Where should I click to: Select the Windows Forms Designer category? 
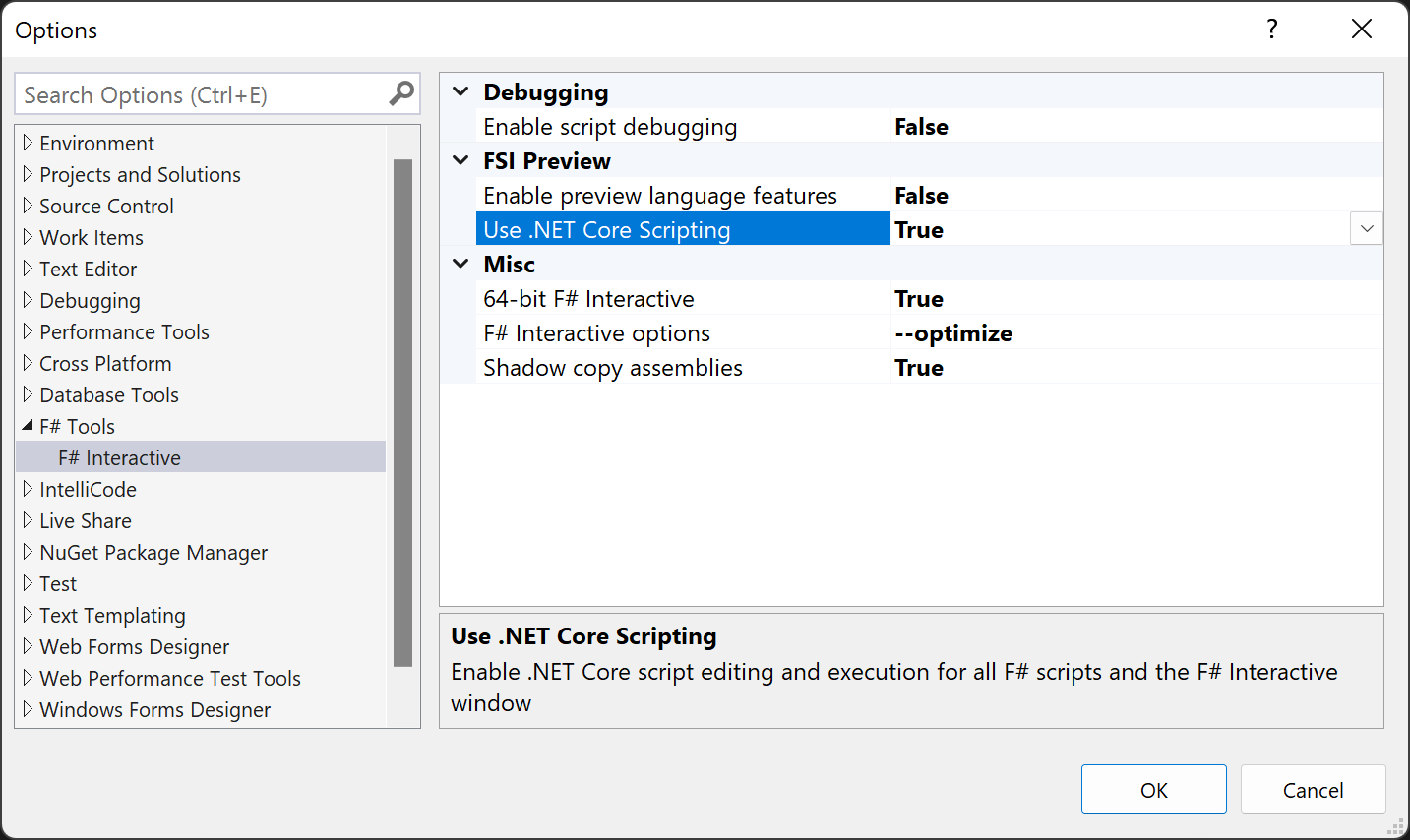coord(154,709)
